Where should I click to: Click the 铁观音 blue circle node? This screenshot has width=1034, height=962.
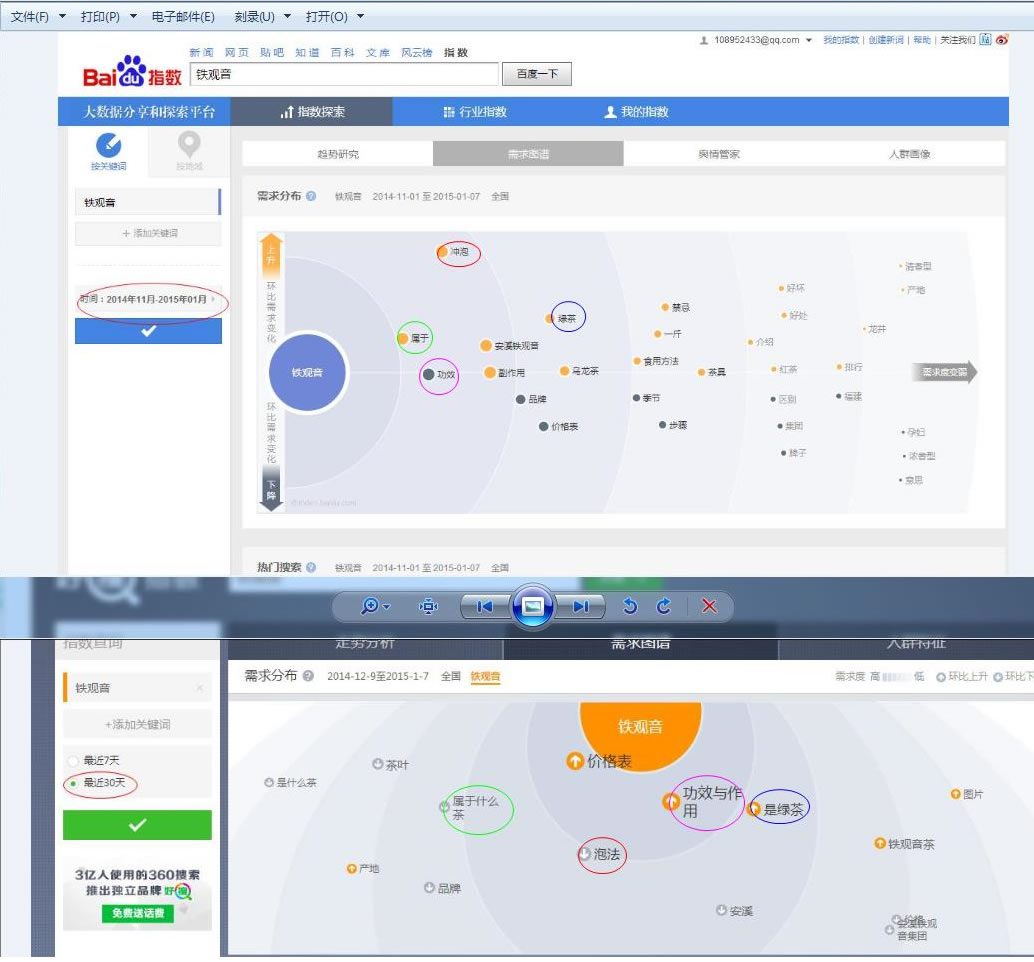click(307, 373)
